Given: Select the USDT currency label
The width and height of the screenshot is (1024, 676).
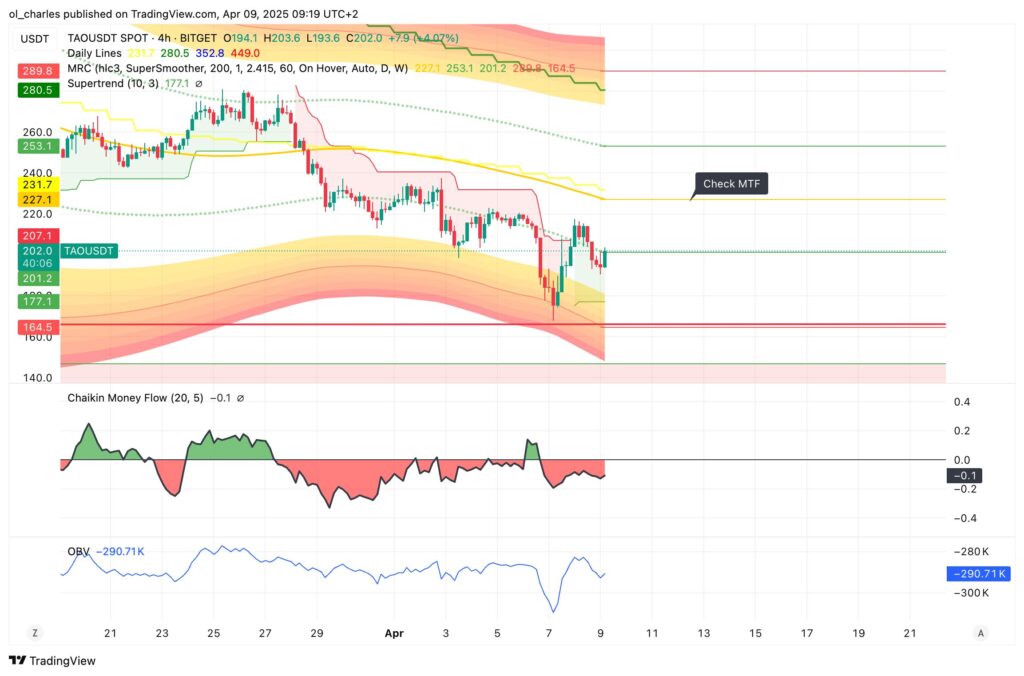Looking at the screenshot, I should pos(34,37).
